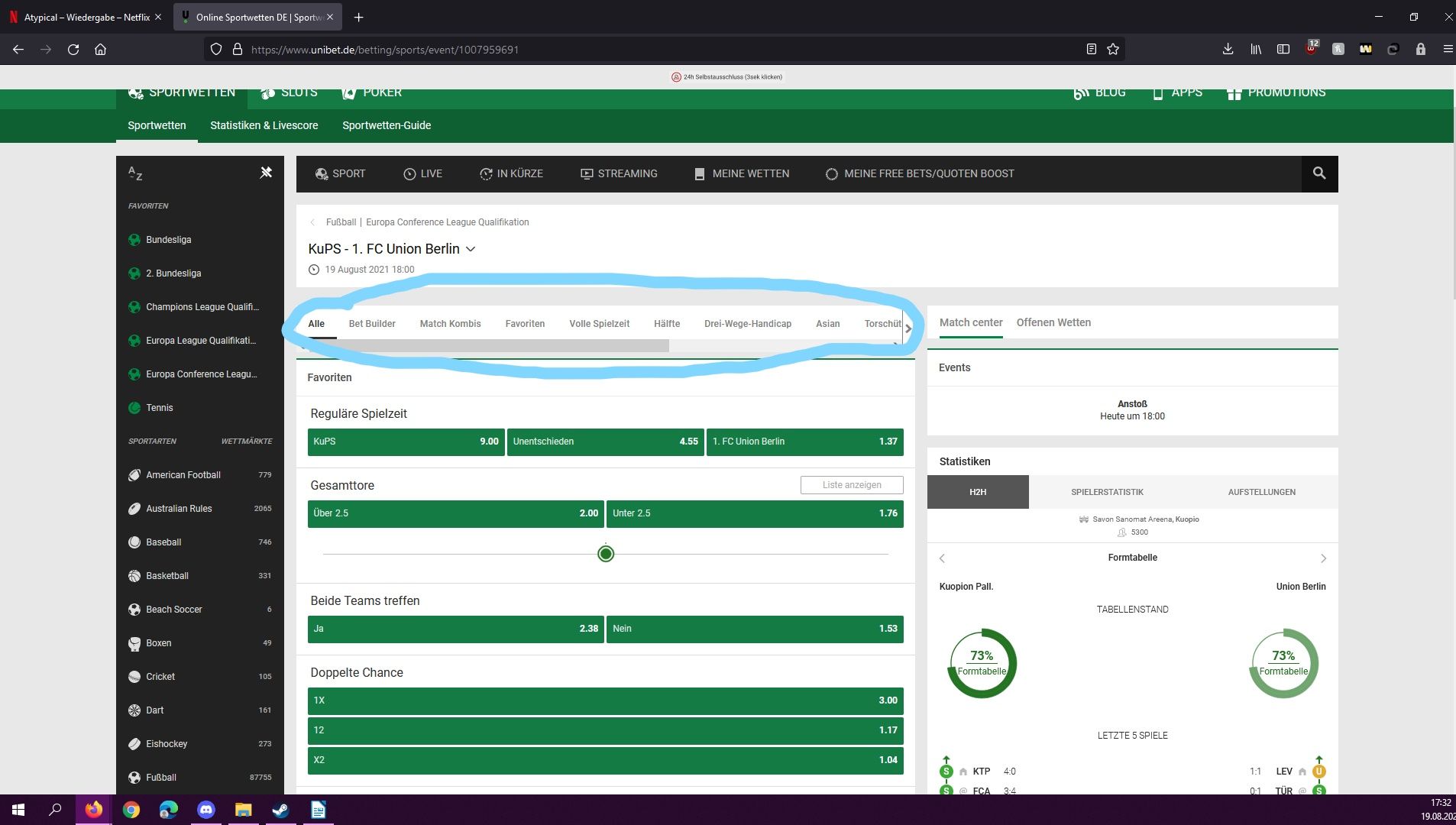Toggle reader view icon in address bar
The width and height of the screenshot is (1456, 825).
point(1091,50)
